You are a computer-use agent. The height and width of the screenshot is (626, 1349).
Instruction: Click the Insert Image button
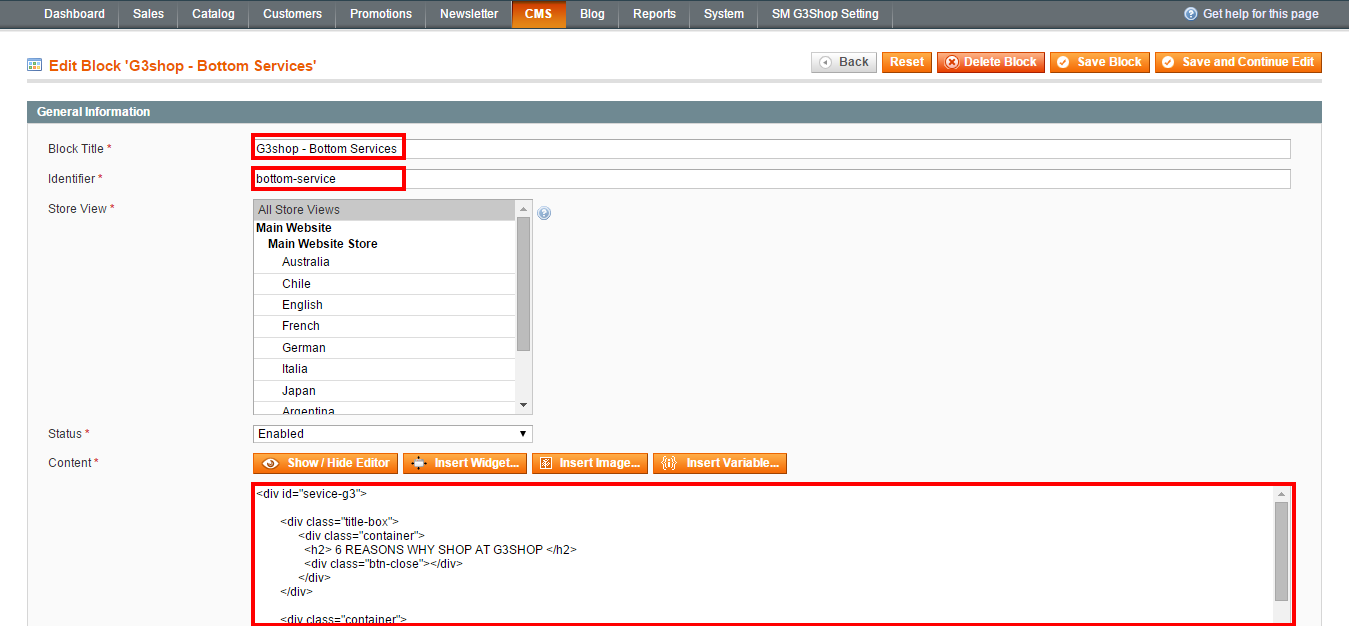(590, 463)
